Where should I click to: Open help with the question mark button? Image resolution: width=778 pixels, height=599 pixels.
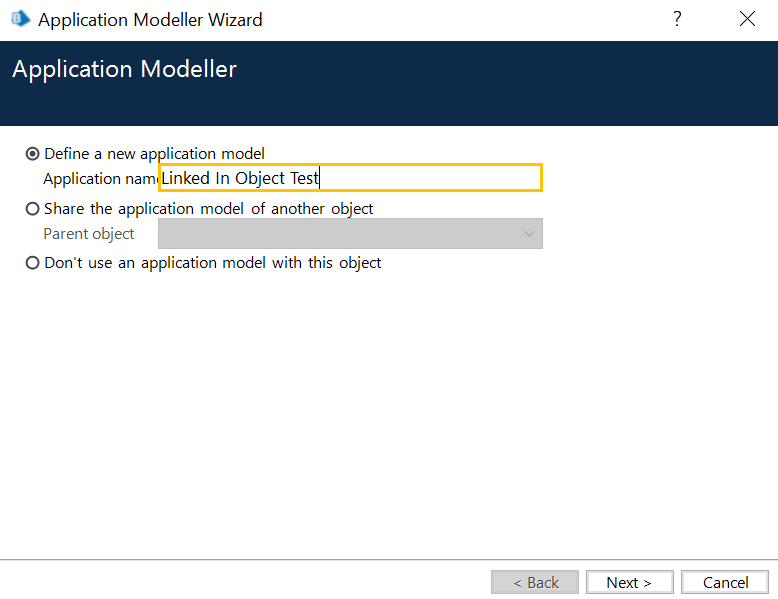click(x=677, y=19)
